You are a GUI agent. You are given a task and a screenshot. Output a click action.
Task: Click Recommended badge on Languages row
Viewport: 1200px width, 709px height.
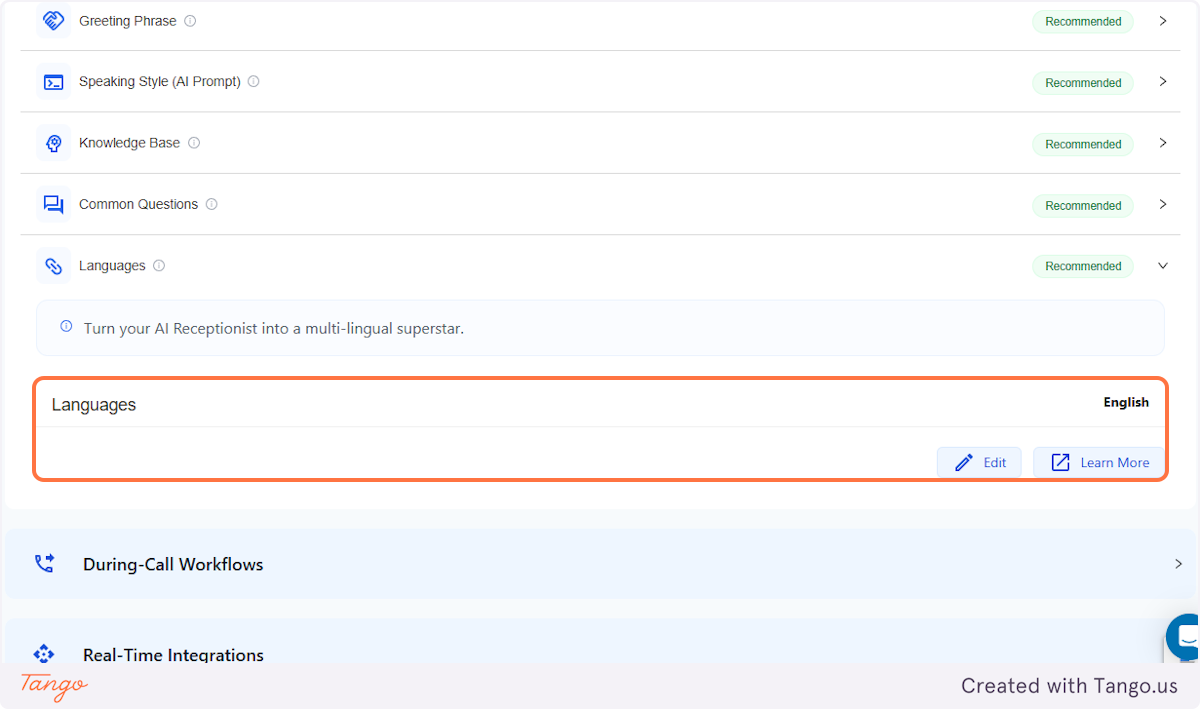[1083, 266]
